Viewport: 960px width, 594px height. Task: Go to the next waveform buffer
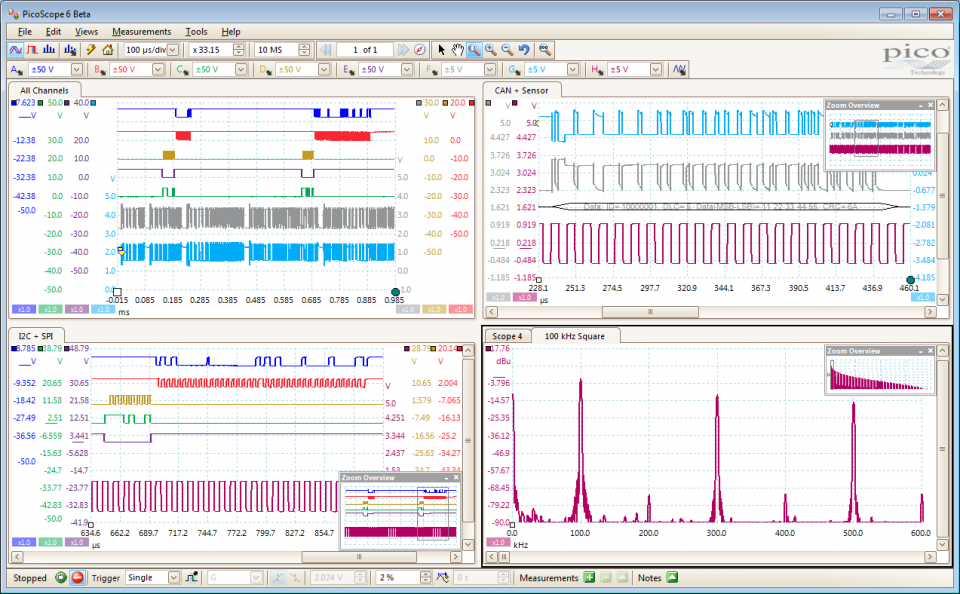click(x=403, y=50)
